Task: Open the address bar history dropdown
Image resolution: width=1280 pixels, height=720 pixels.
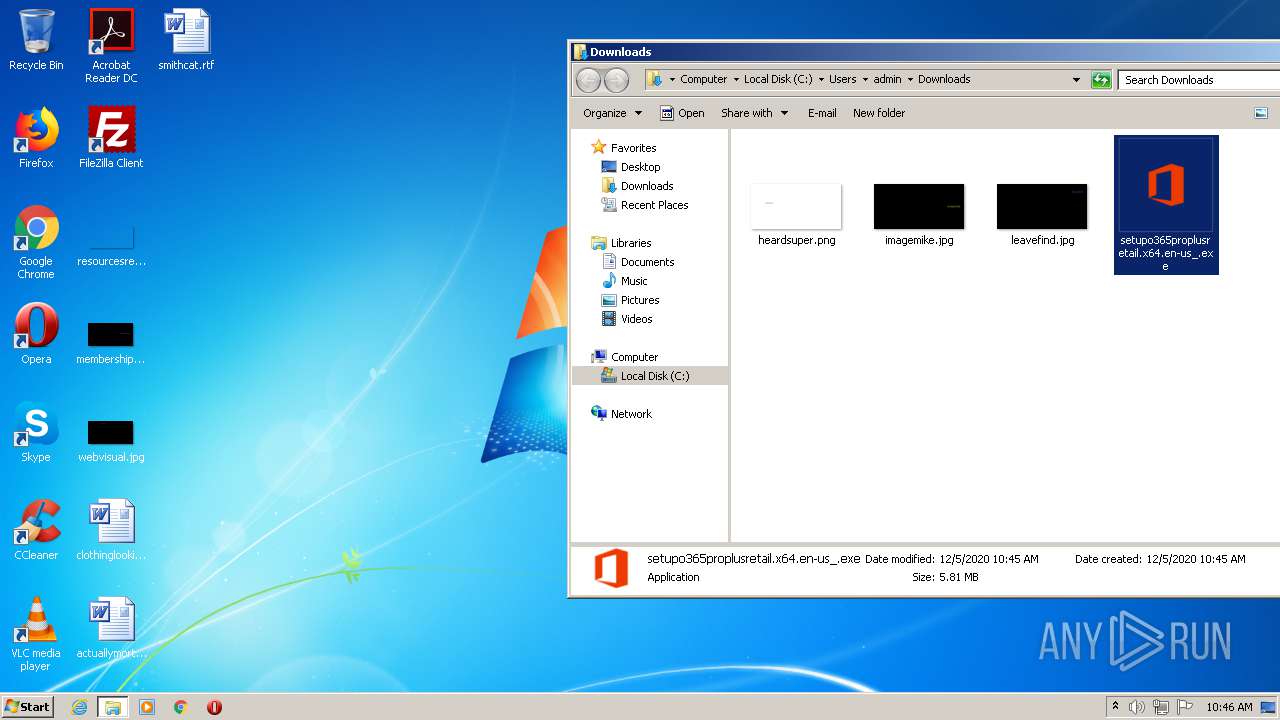Action: click(1076, 80)
